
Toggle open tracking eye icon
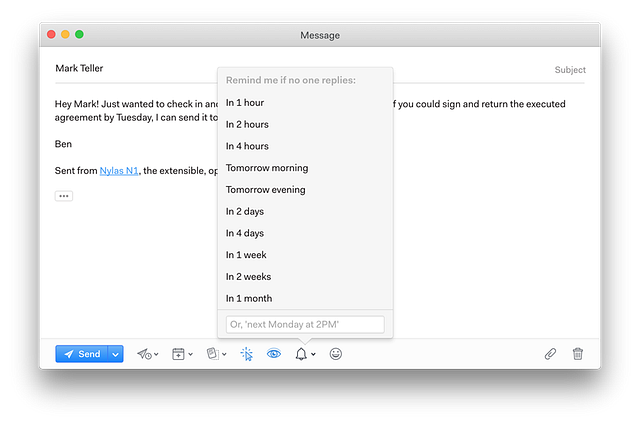click(x=274, y=354)
